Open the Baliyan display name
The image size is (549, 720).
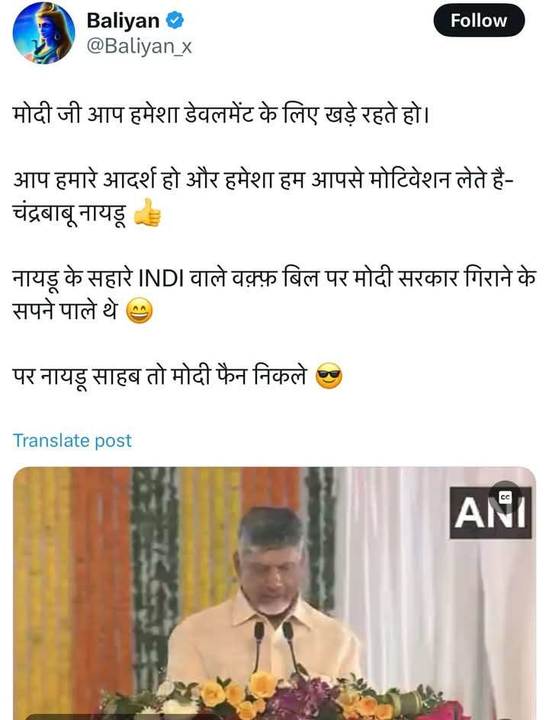(x=123, y=20)
